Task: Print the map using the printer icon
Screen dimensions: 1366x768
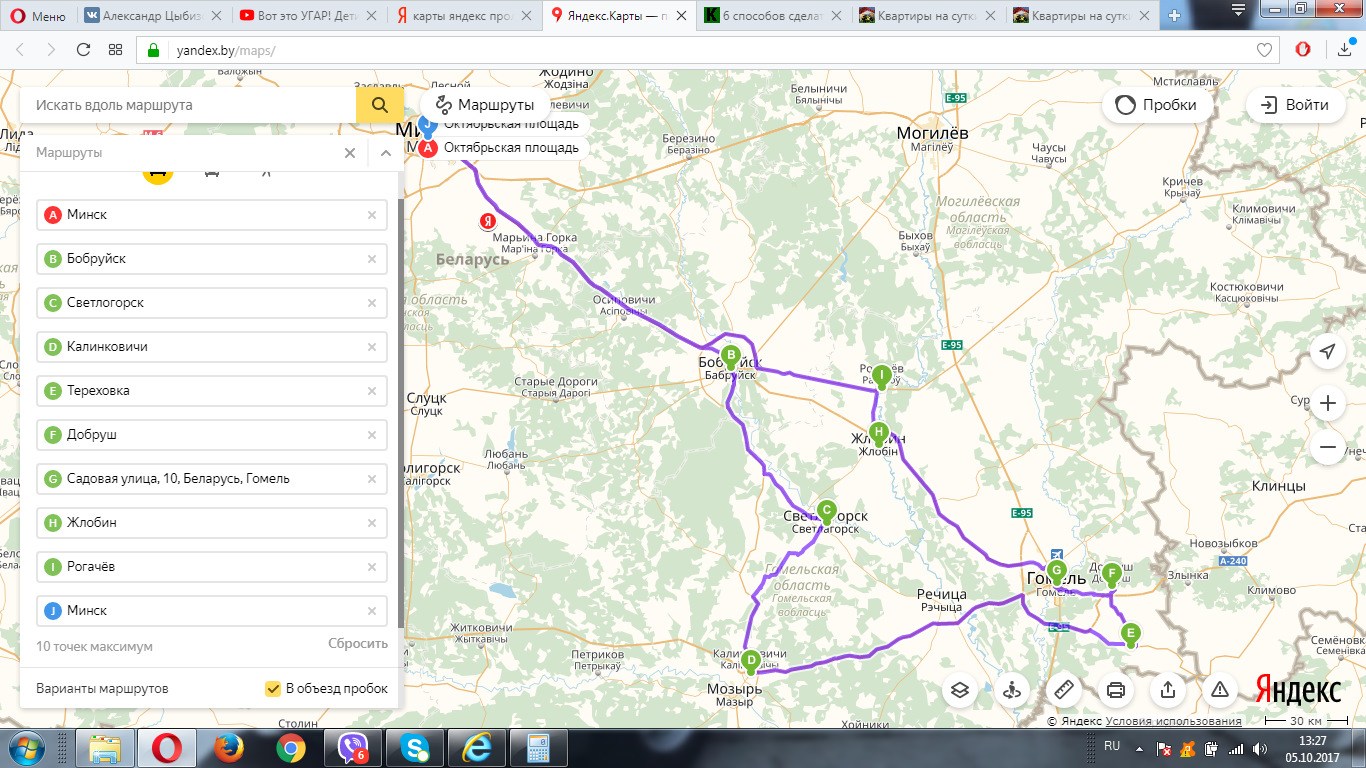Action: point(1116,689)
